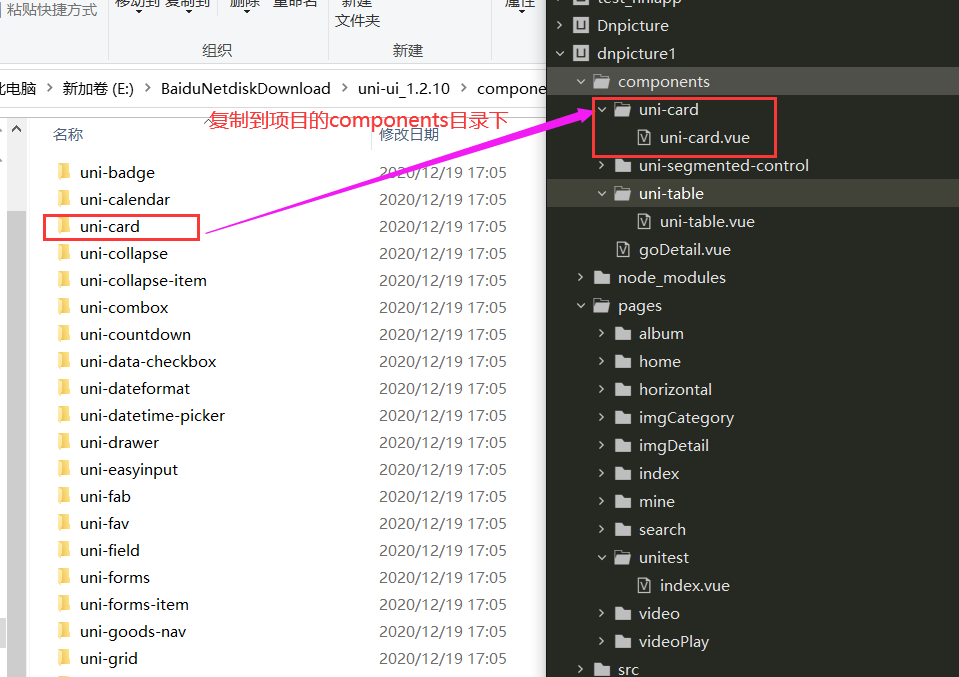Collapse the uni-table folder chevron
959x677 pixels.
[x=602, y=193]
